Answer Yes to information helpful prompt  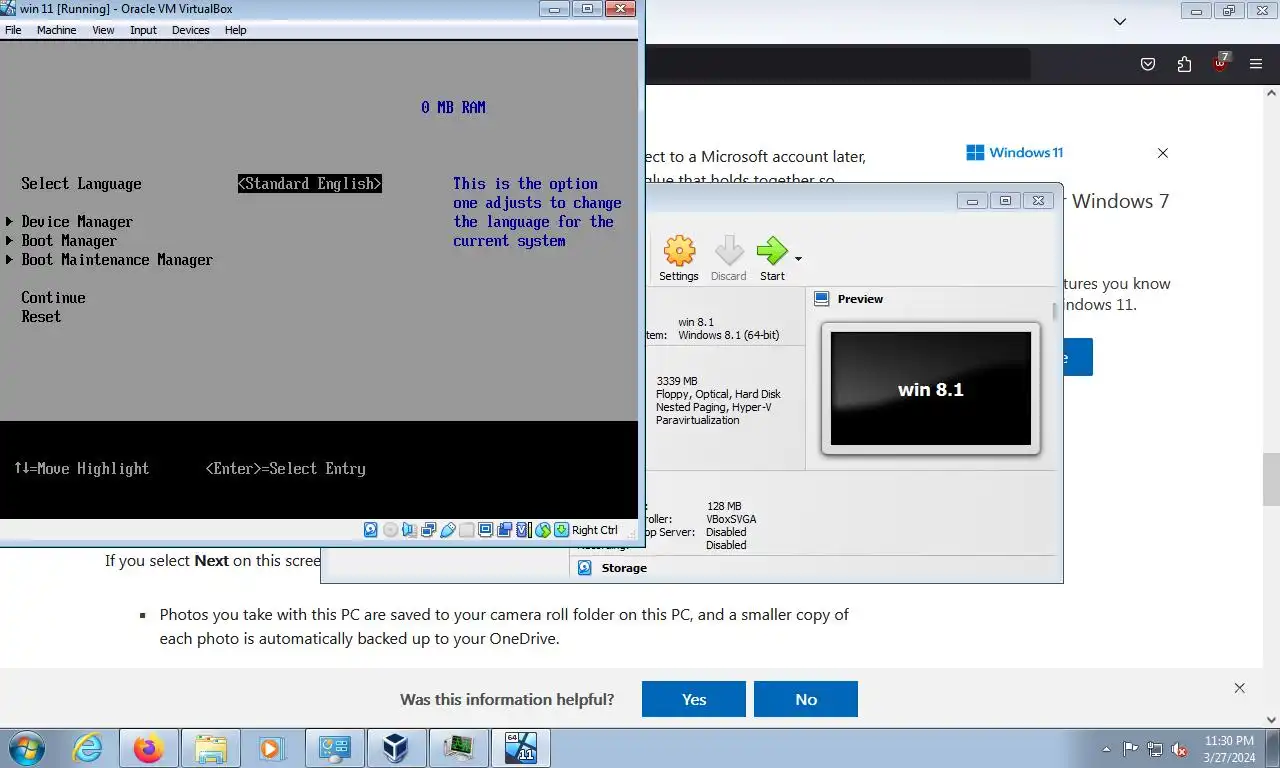[694, 699]
